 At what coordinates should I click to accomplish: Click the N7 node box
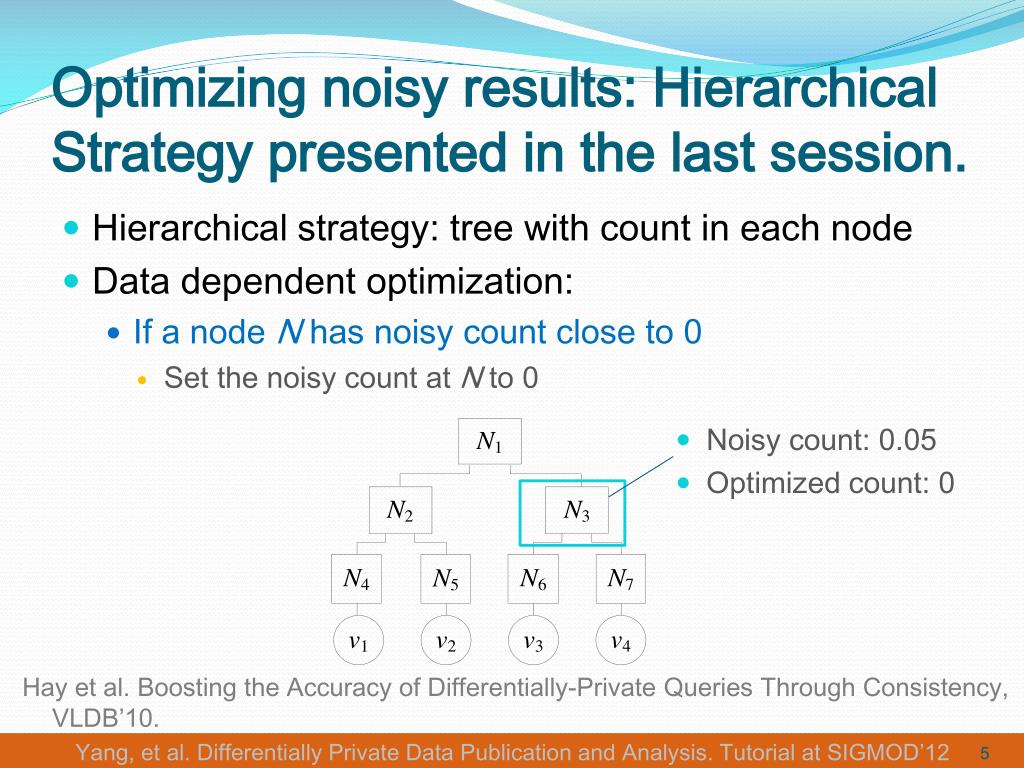coord(620,579)
